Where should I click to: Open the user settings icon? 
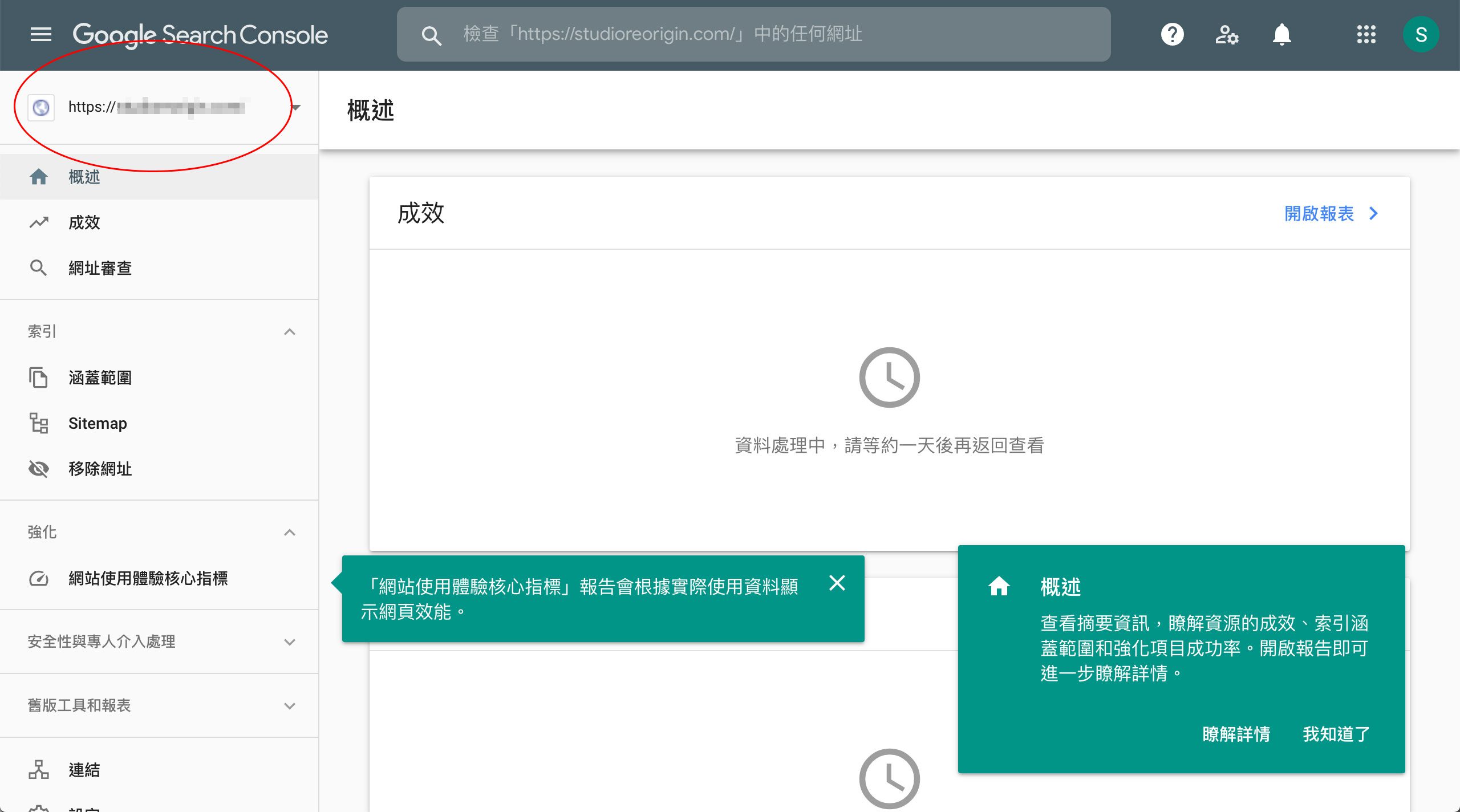coord(1226,35)
